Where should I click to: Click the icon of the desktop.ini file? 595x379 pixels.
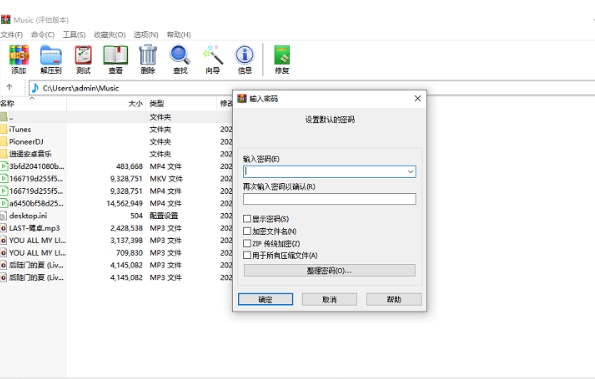click(3, 216)
